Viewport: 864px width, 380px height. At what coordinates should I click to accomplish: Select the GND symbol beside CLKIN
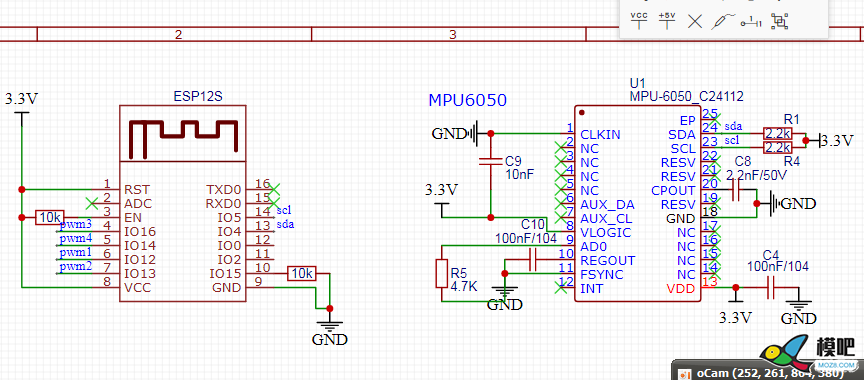click(456, 133)
